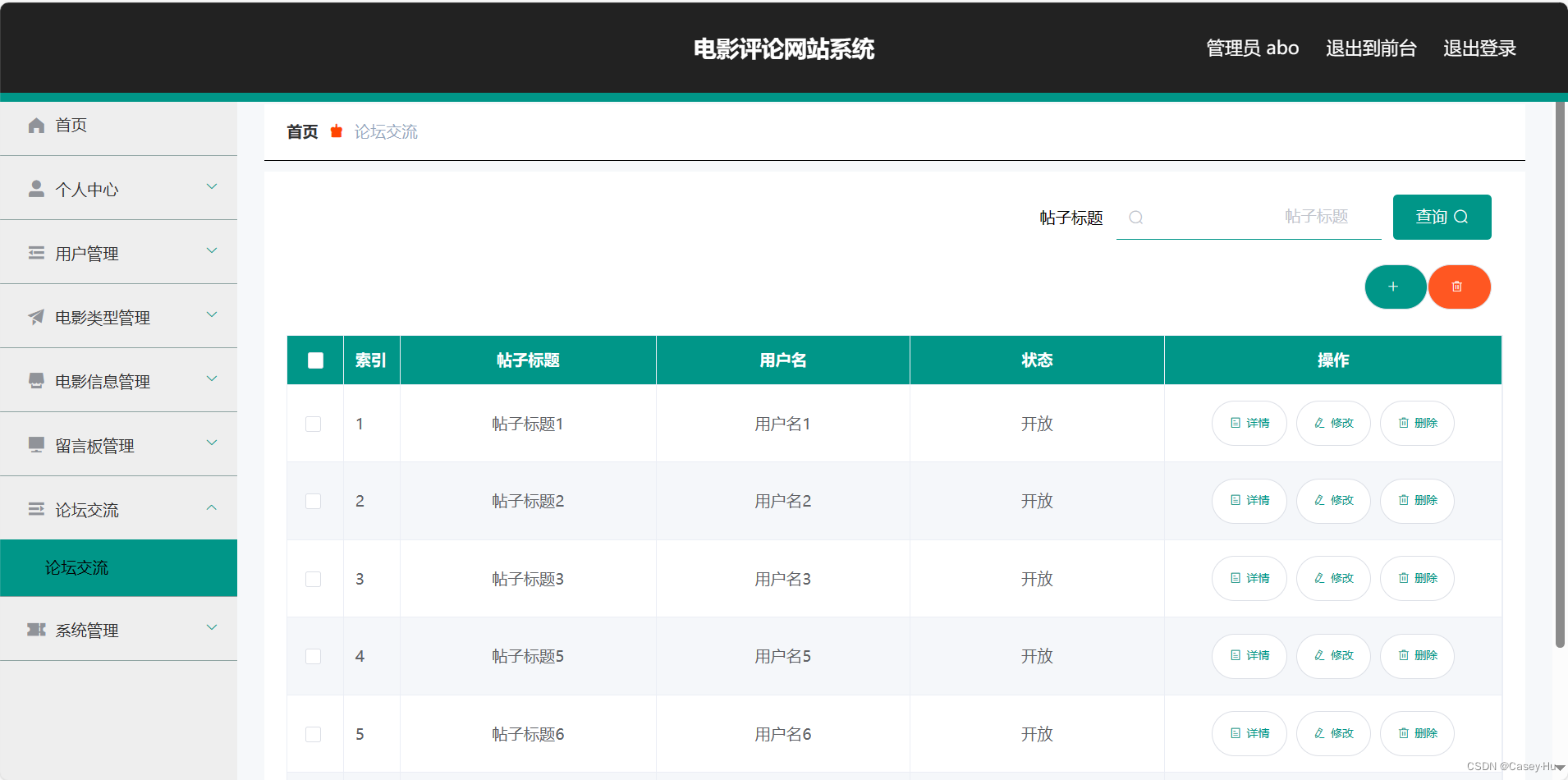The height and width of the screenshot is (780, 1568).
Task: Click the person icon next to 个人中心
Action: tap(36, 189)
